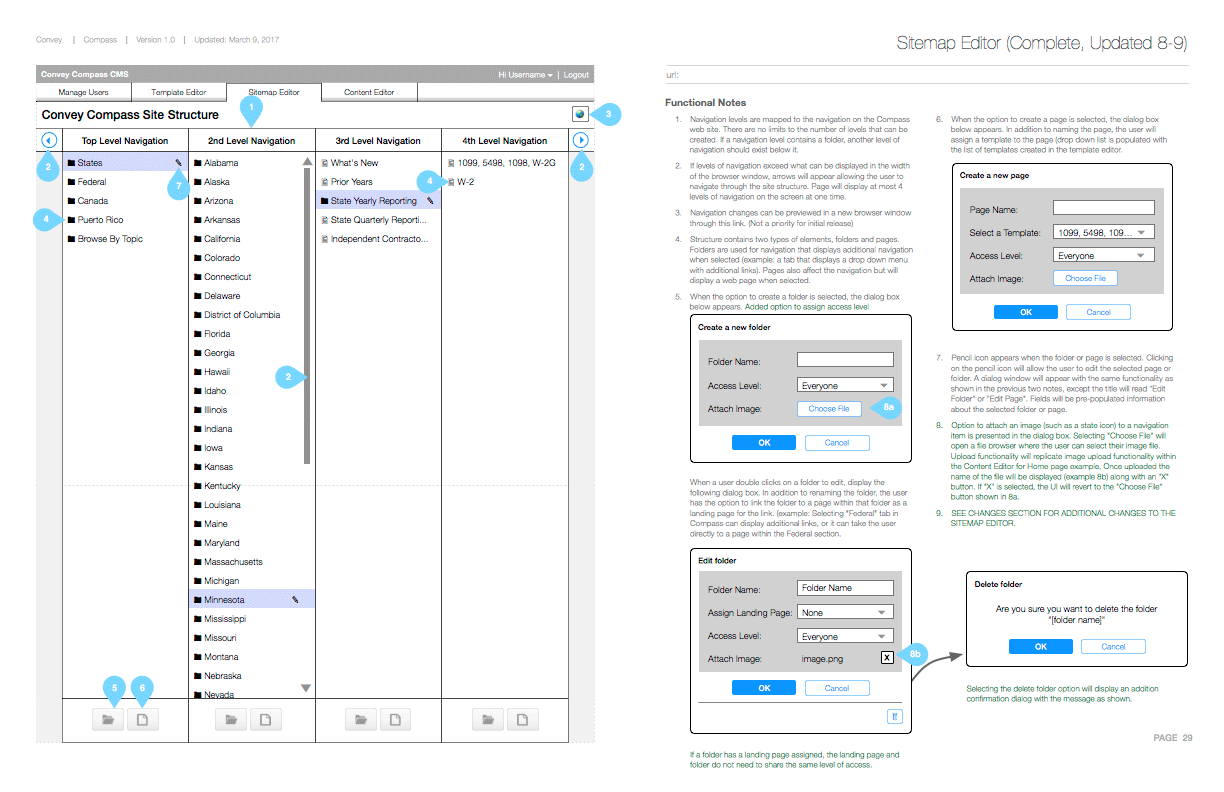Image resolution: width=1224 pixels, height=792 pixels.
Task: Click the folder icon beside Canada
Action: pyautogui.click(x=71, y=201)
